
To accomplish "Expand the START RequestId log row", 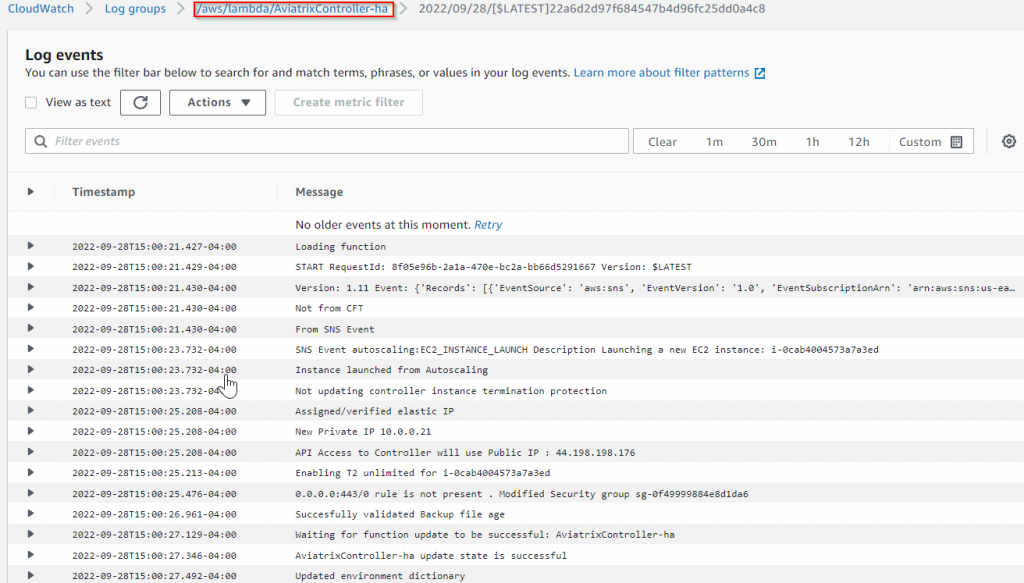I will (x=31, y=266).
